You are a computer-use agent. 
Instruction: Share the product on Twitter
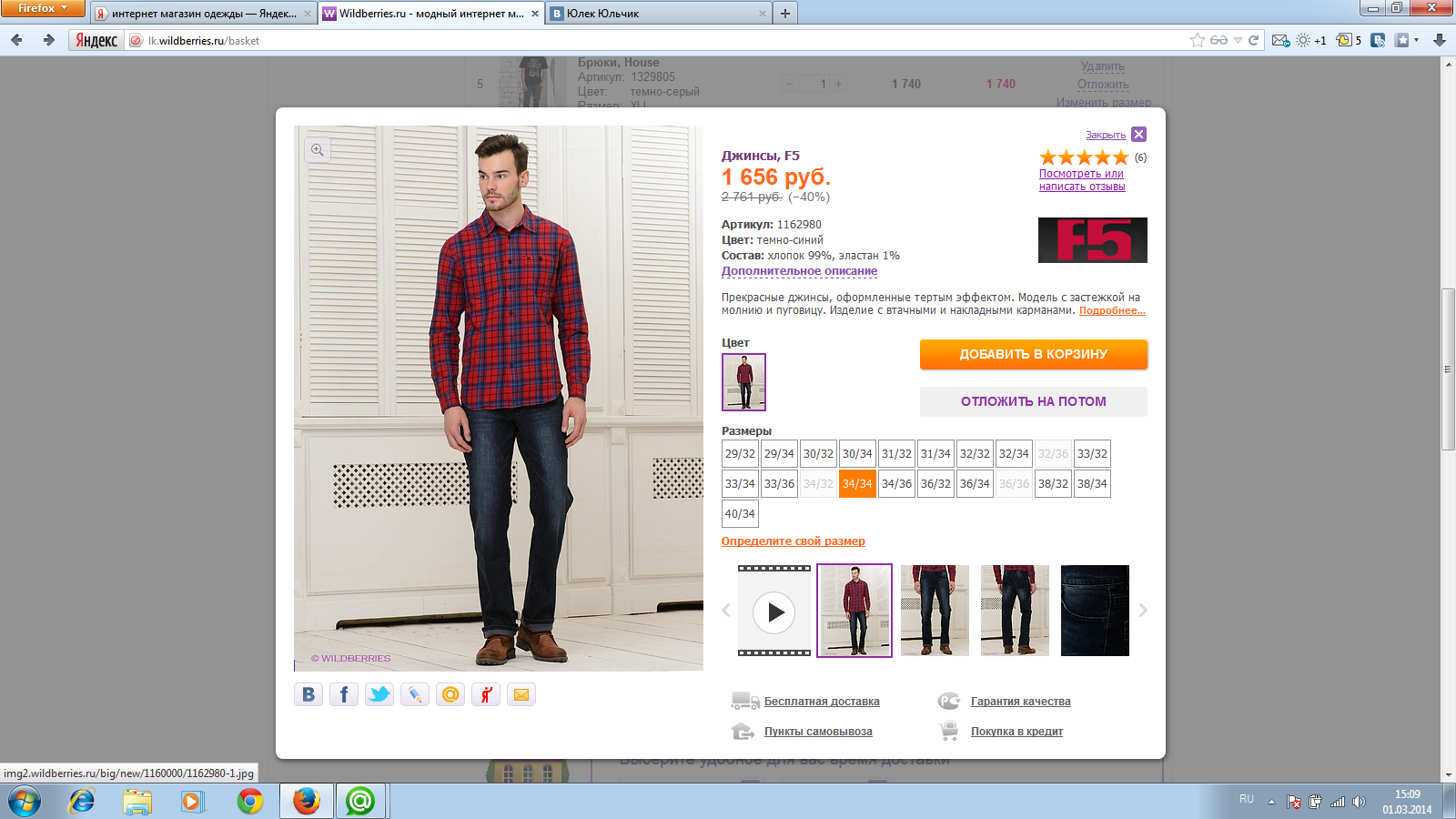click(x=379, y=694)
